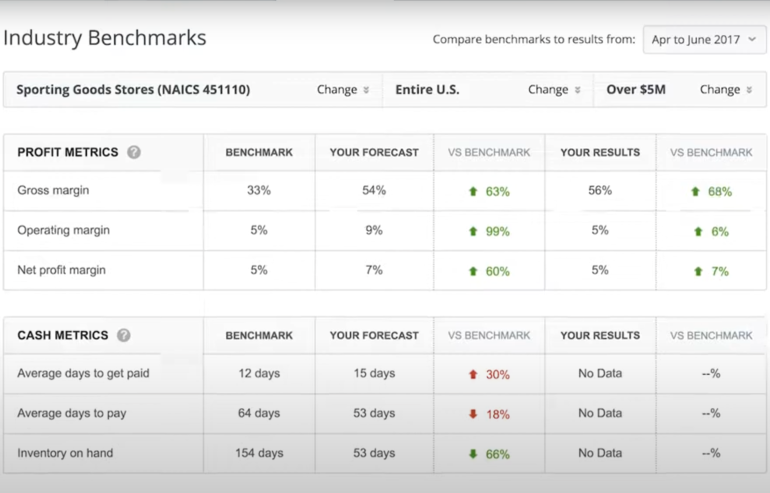Change the Over $5M revenue size

[726, 90]
